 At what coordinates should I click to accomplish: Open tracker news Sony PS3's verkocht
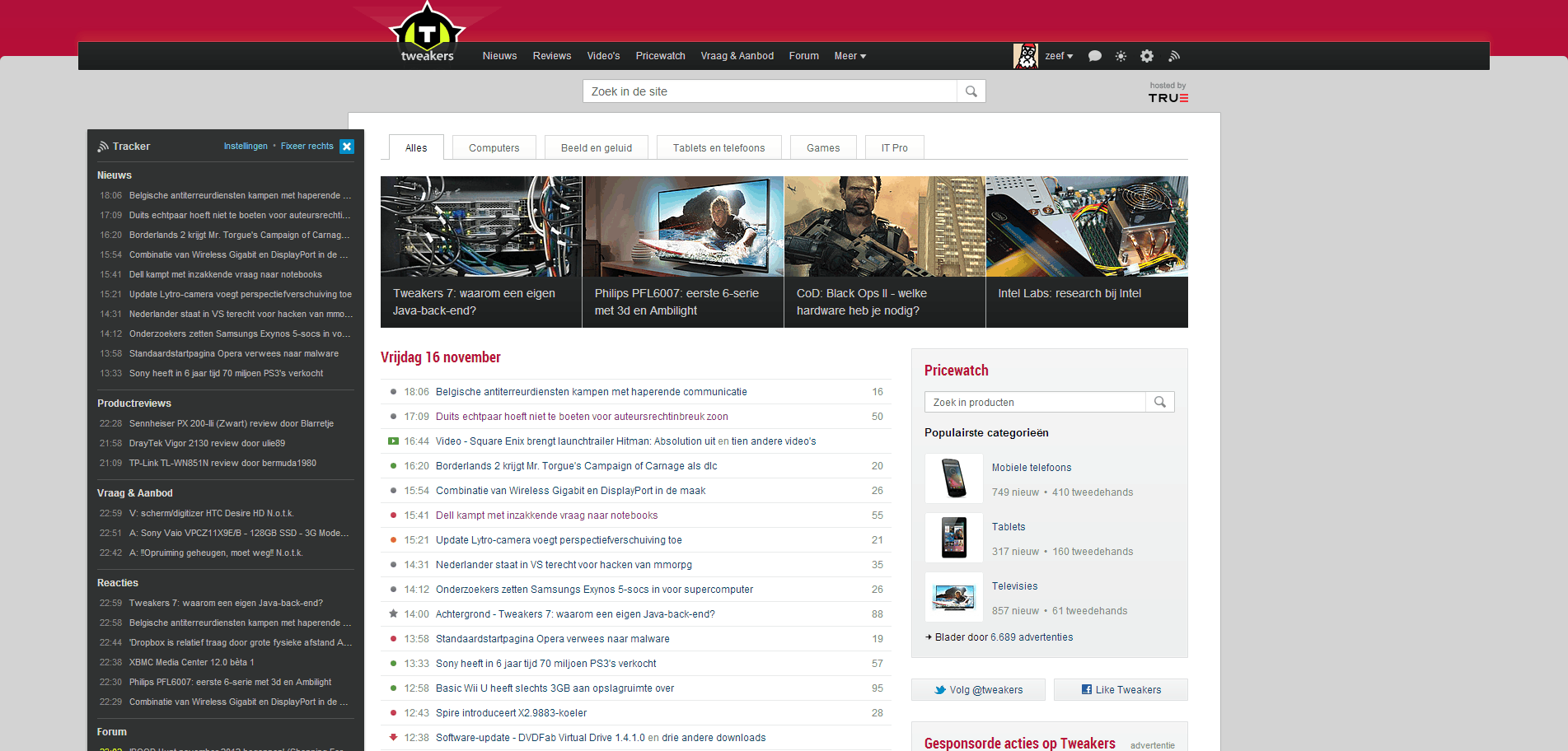tap(226, 373)
